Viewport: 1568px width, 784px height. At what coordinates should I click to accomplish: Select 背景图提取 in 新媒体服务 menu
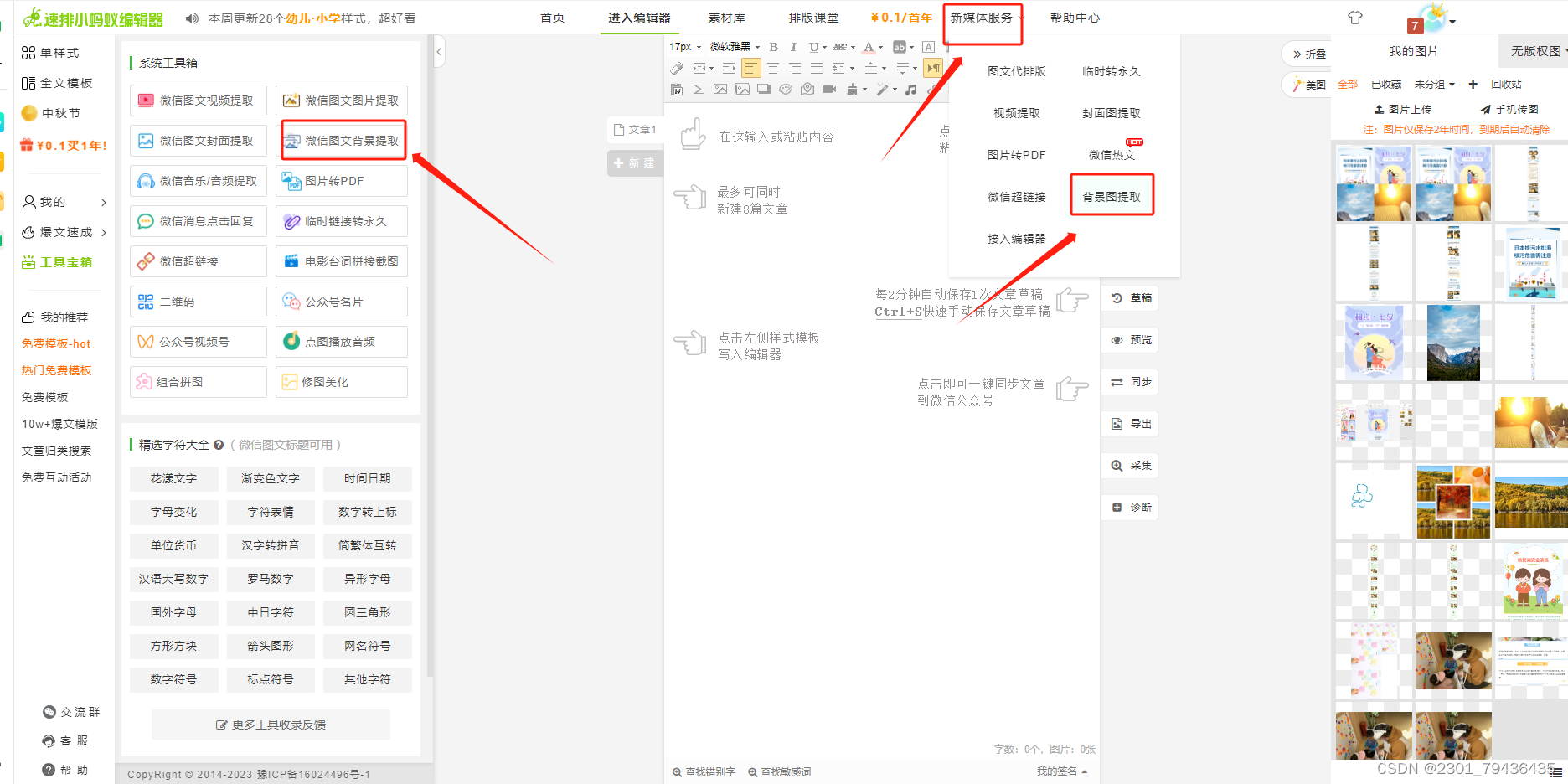[1112, 197]
